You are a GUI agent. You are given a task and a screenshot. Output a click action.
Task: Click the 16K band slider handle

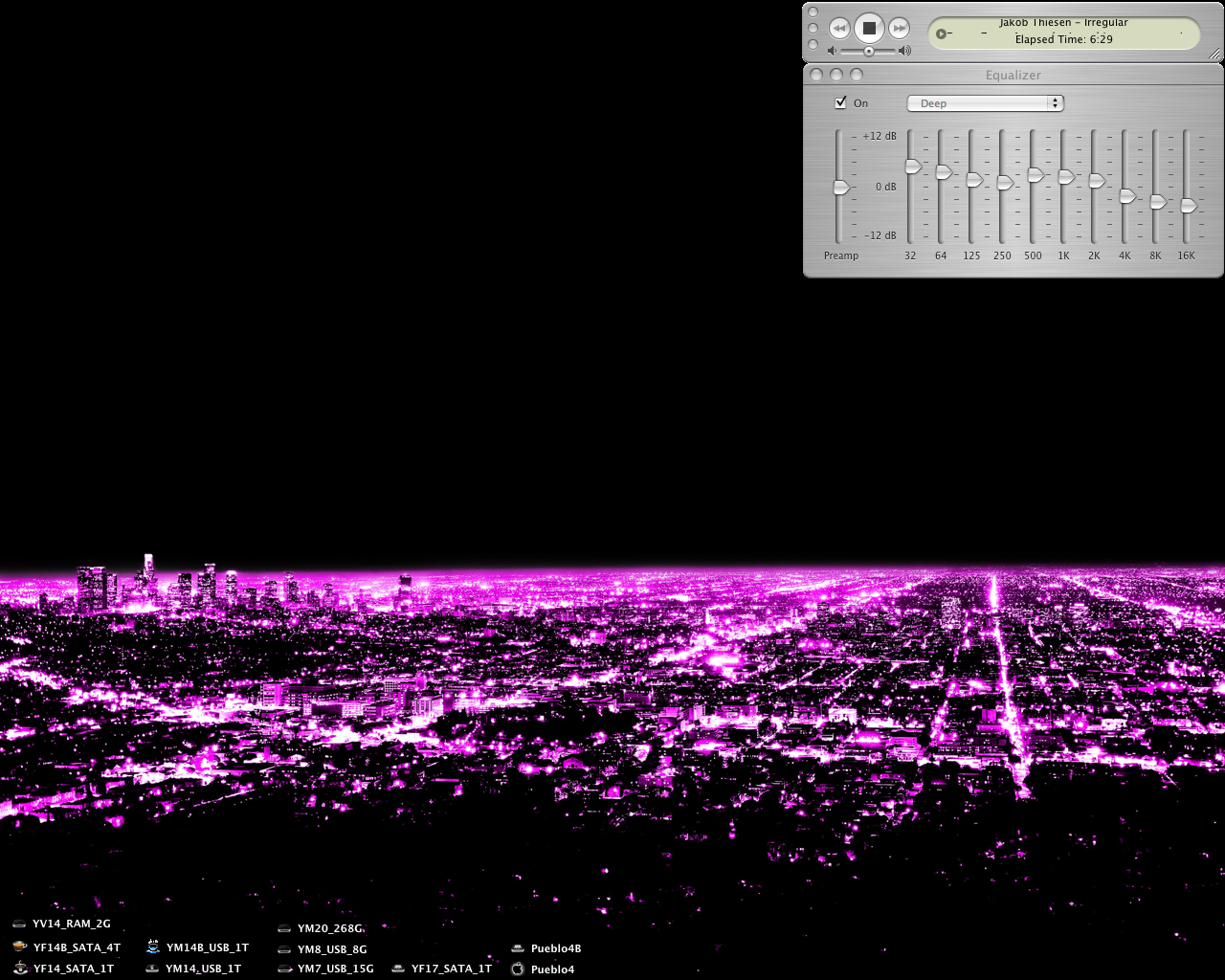[1189, 206]
